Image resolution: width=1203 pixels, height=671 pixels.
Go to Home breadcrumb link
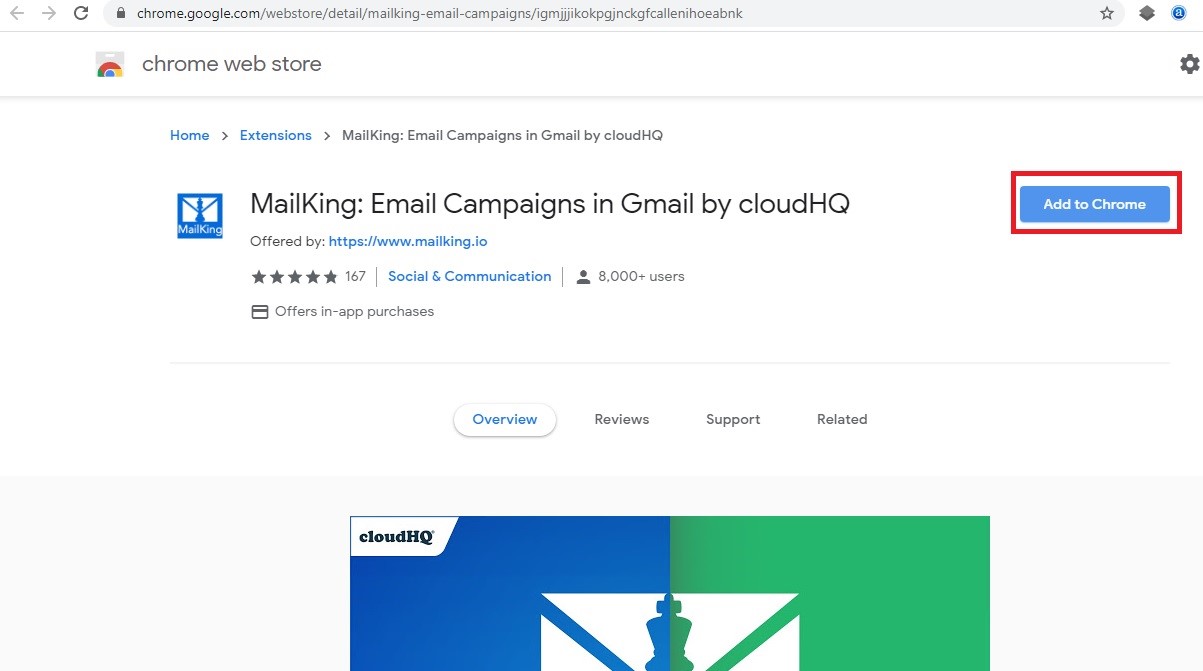190,135
